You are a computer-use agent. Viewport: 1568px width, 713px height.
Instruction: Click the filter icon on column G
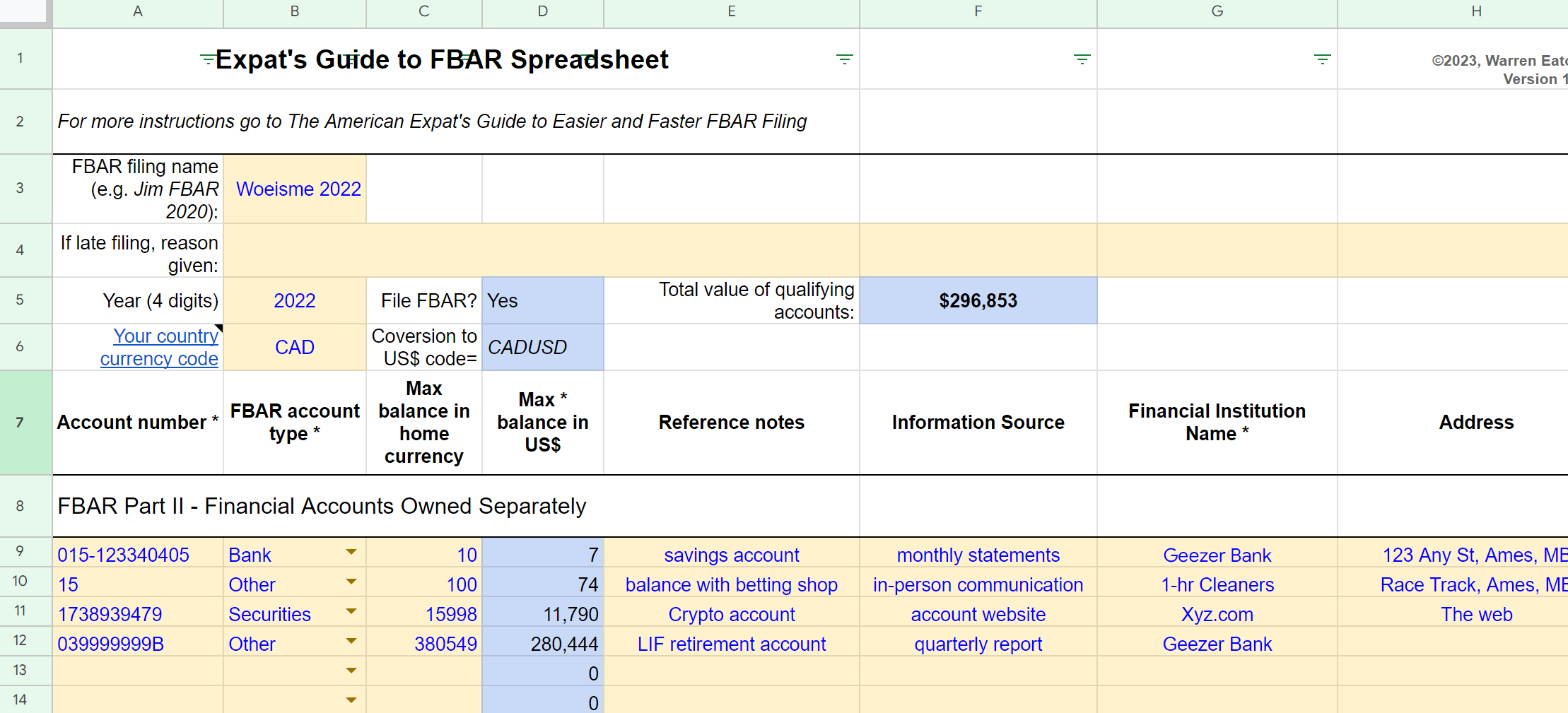pos(1323,59)
